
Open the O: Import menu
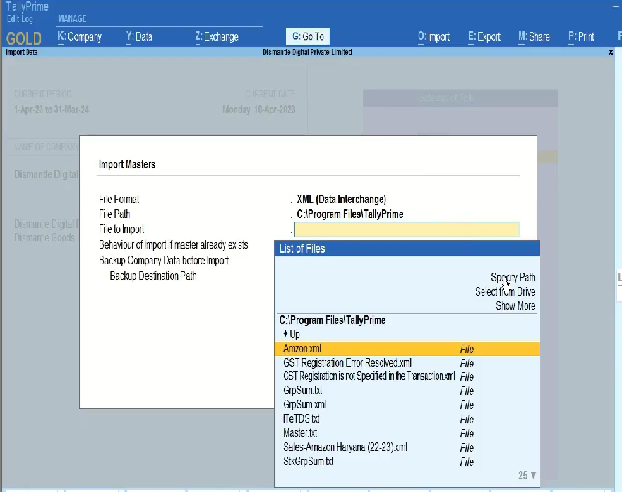point(434,37)
